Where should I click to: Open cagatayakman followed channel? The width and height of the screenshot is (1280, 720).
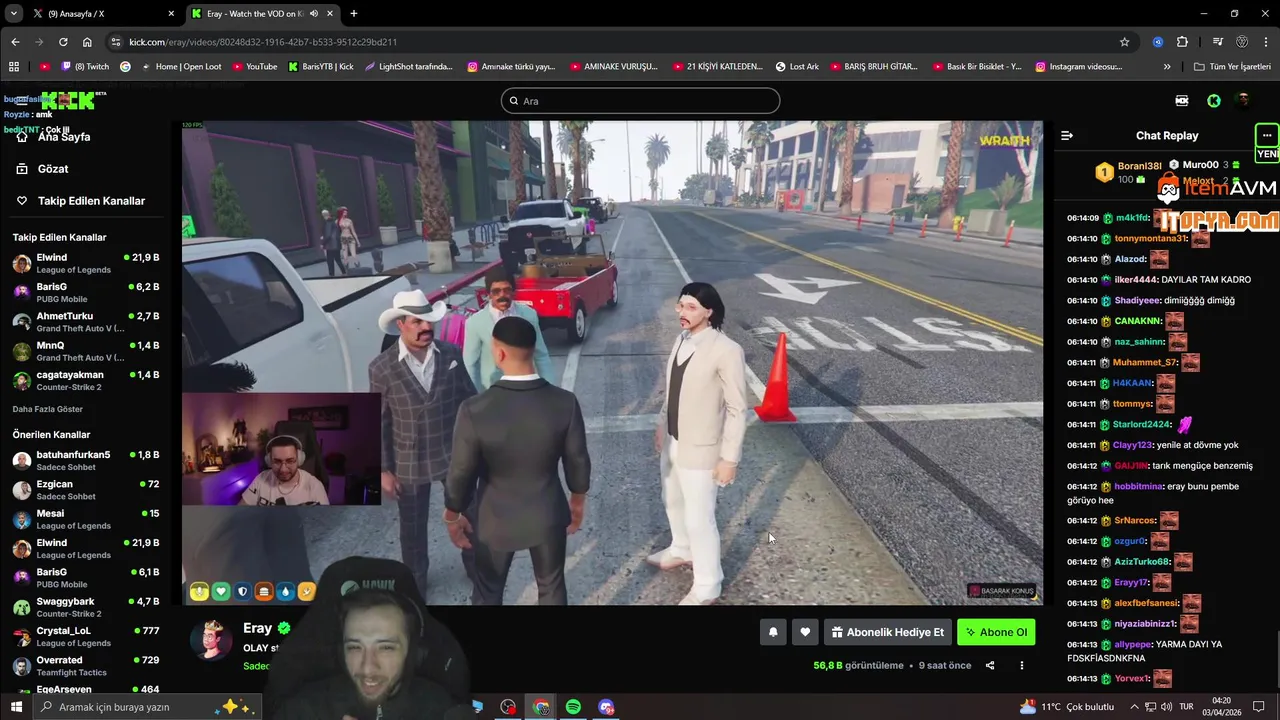[88, 381]
